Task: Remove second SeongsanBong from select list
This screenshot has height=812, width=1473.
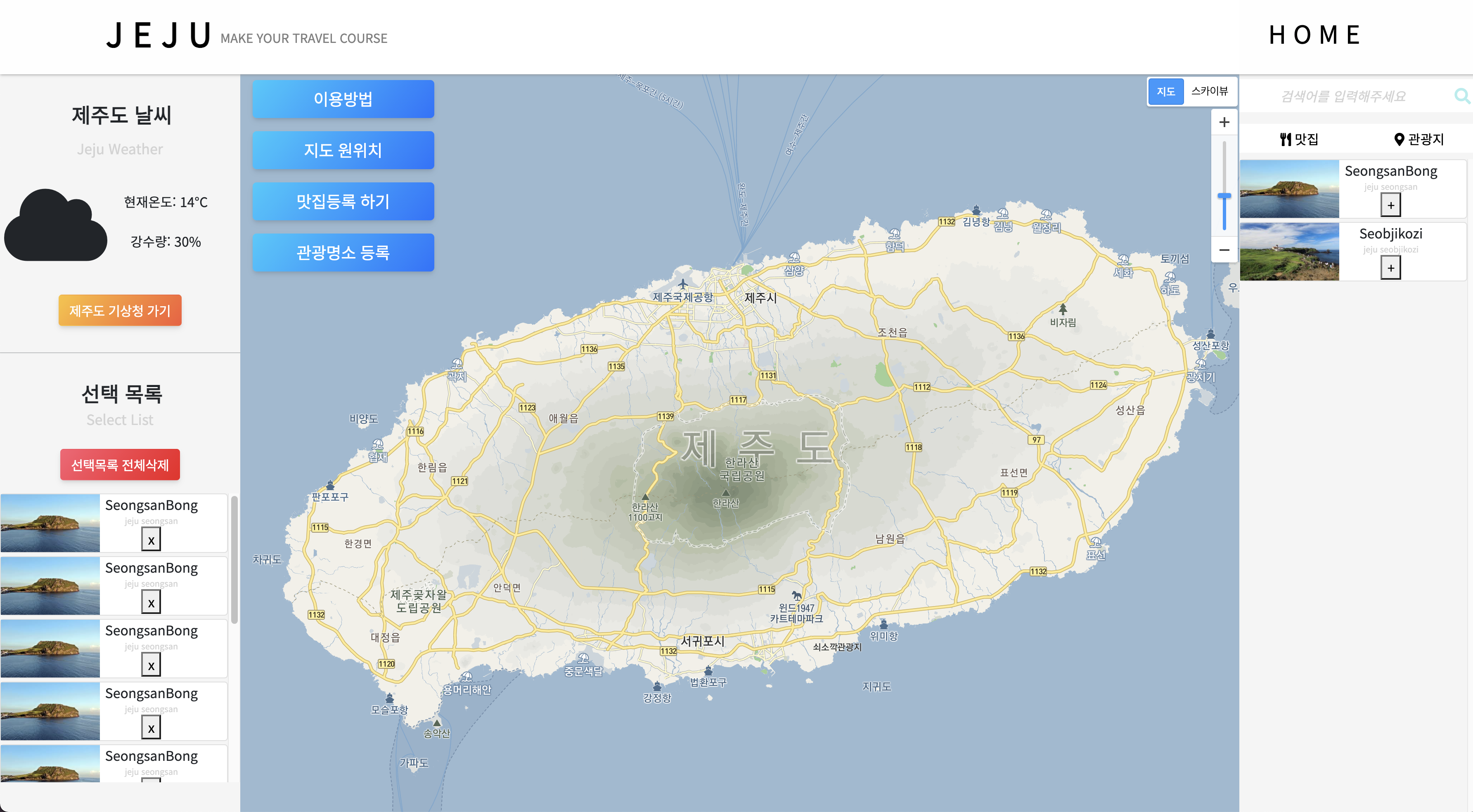Action: pos(151,602)
